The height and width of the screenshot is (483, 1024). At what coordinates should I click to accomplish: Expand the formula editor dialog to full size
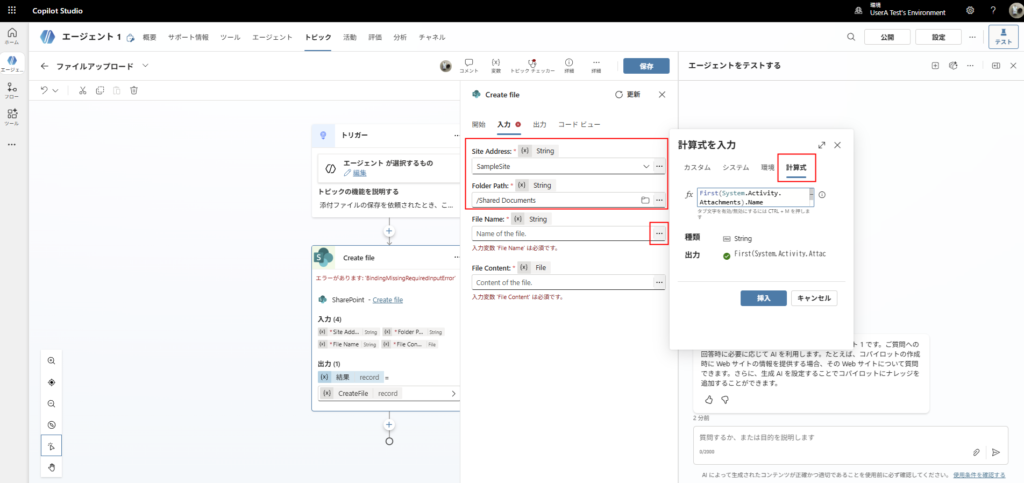tap(821, 145)
